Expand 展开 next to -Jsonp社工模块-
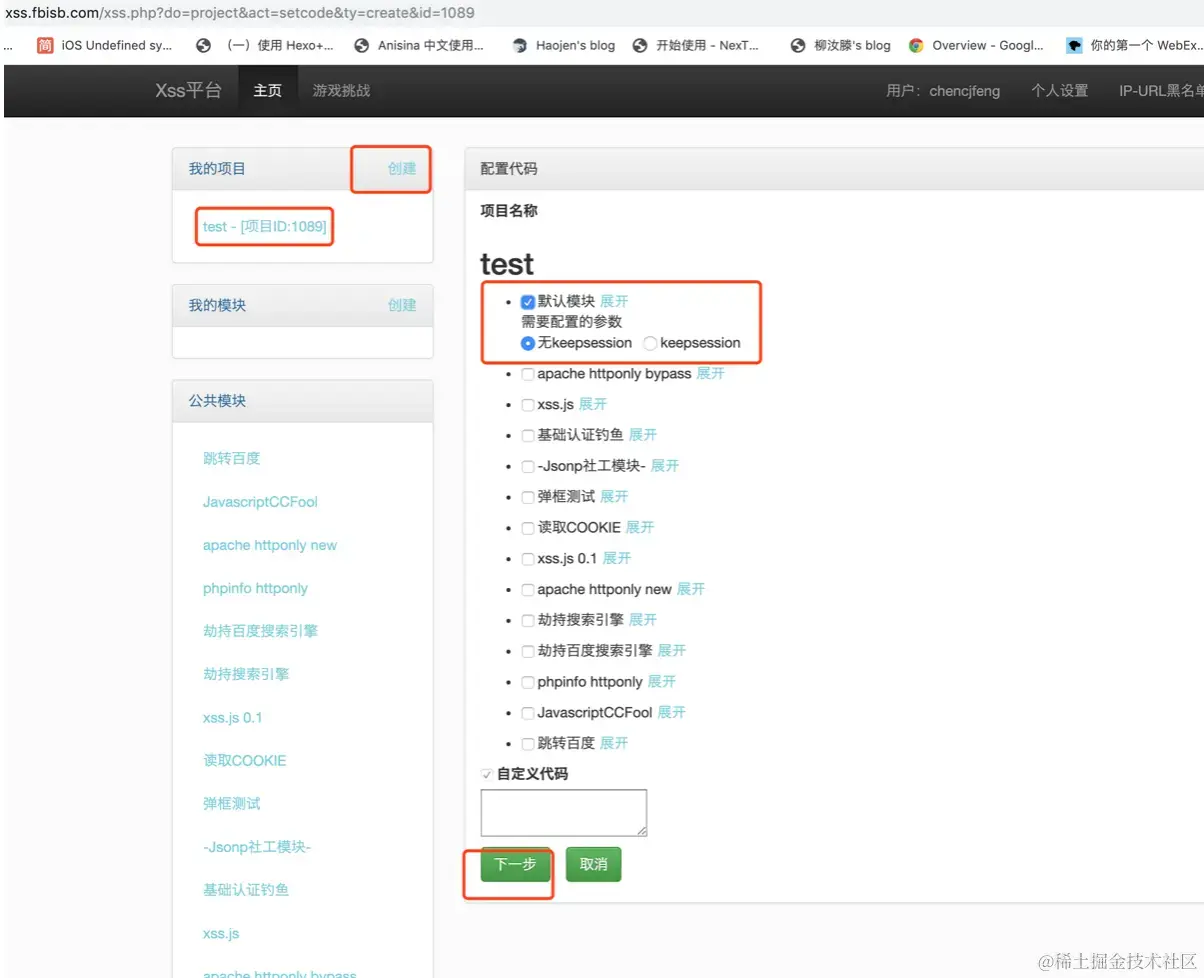The image size is (1204, 978). click(665, 466)
